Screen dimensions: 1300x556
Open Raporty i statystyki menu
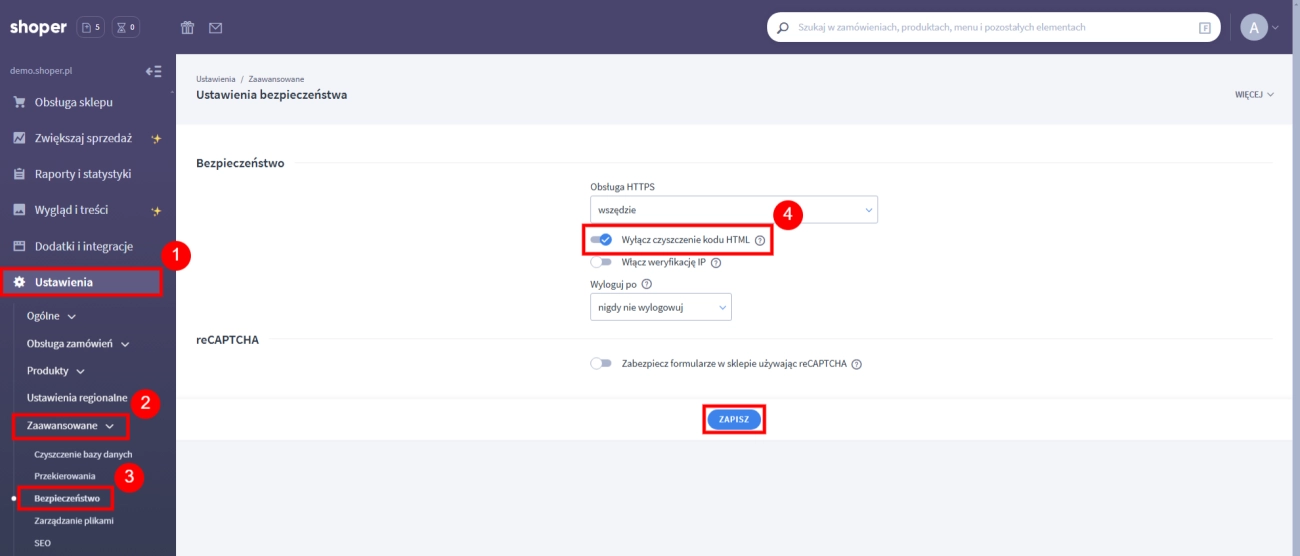(83, 174)
